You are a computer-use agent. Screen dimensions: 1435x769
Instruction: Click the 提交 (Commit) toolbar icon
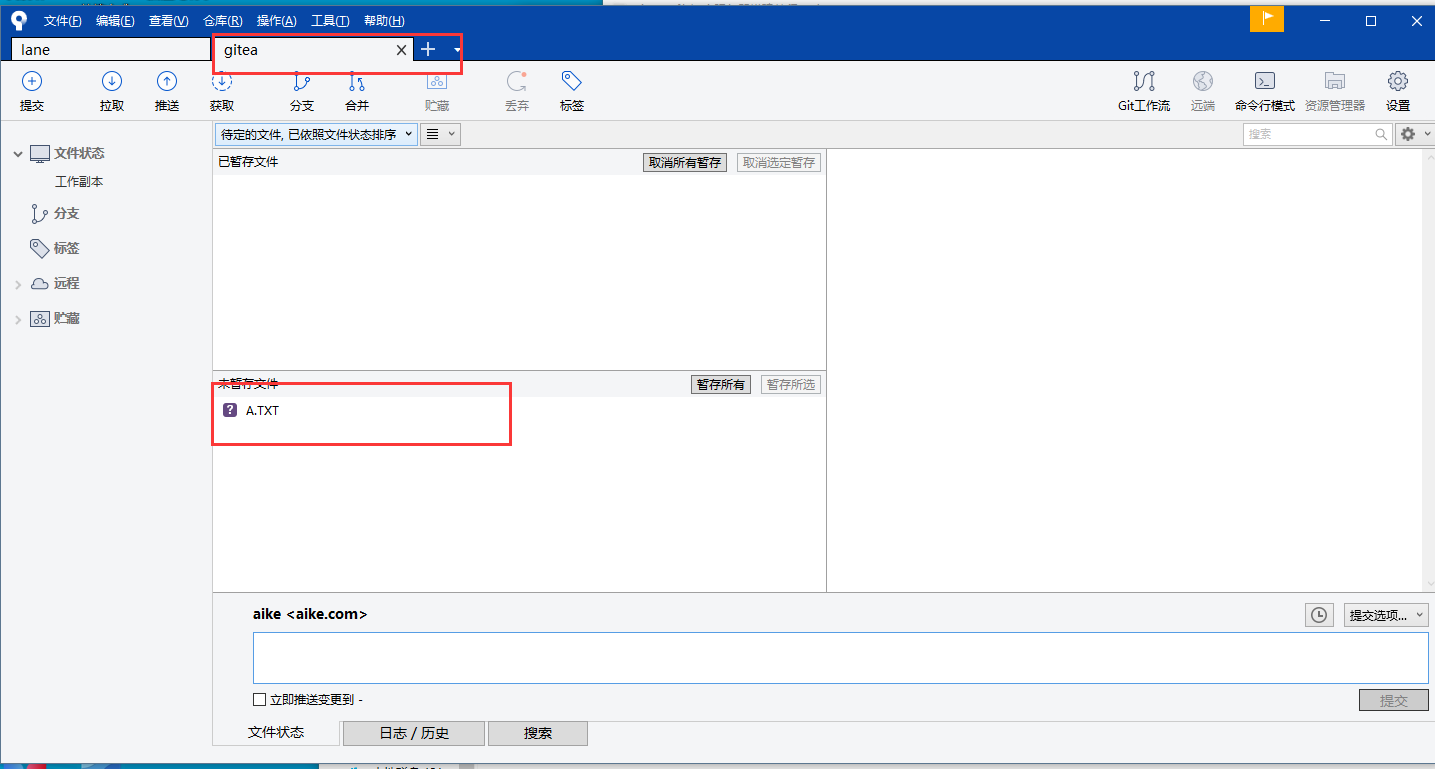tap(32, 82)
